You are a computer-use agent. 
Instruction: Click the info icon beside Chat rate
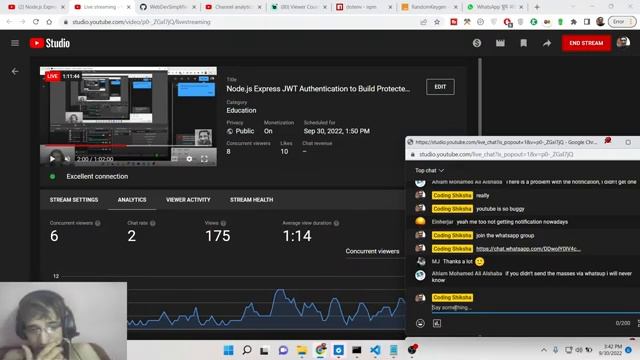152,223
